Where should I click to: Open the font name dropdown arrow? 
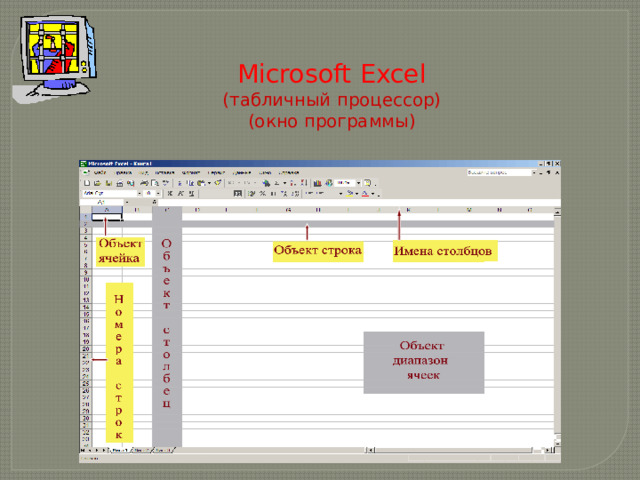[139, 193]
